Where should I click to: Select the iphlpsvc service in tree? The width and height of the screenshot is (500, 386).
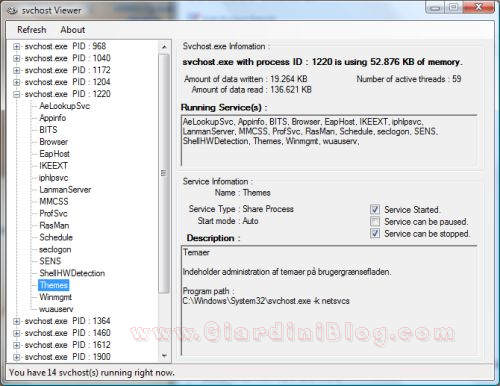coord(53,178)
